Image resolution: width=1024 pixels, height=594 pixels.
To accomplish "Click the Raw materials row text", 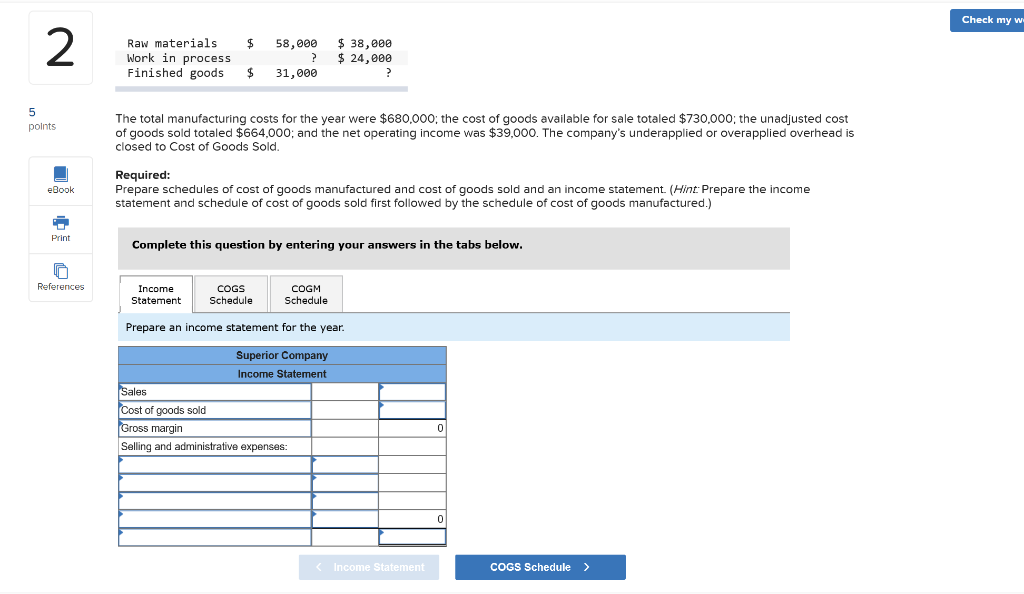I will coord(172,43).
